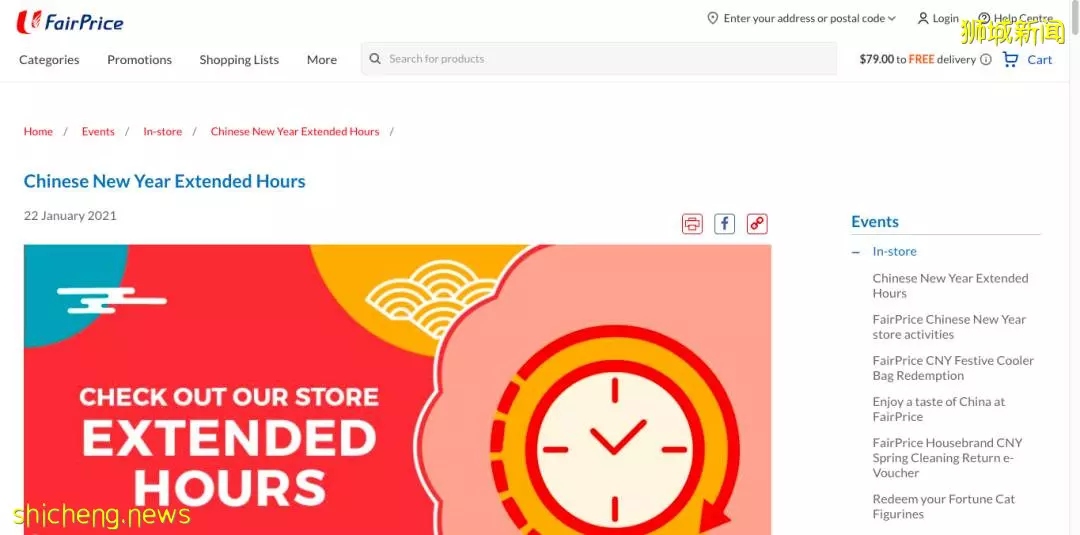1080x535 pixels.
Task: Click the free delivery info icon
Action: coord(986,60)
